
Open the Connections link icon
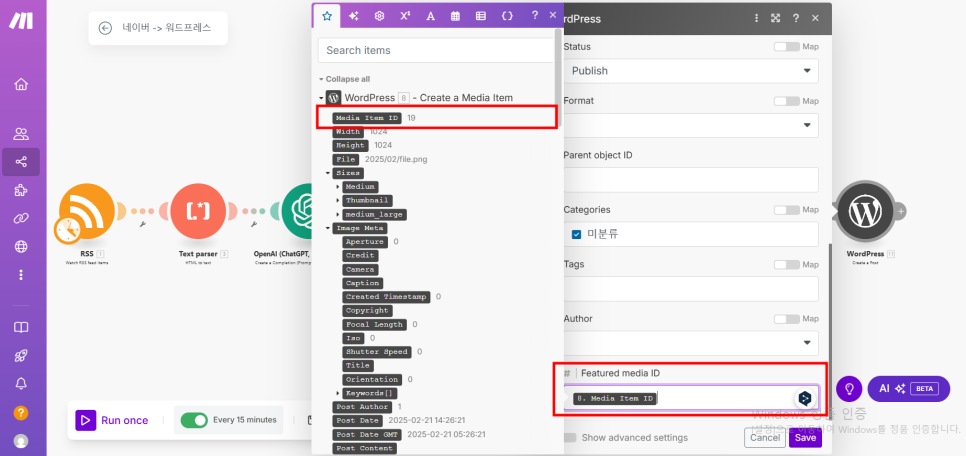pyautogui.click(x=21, y=218)
